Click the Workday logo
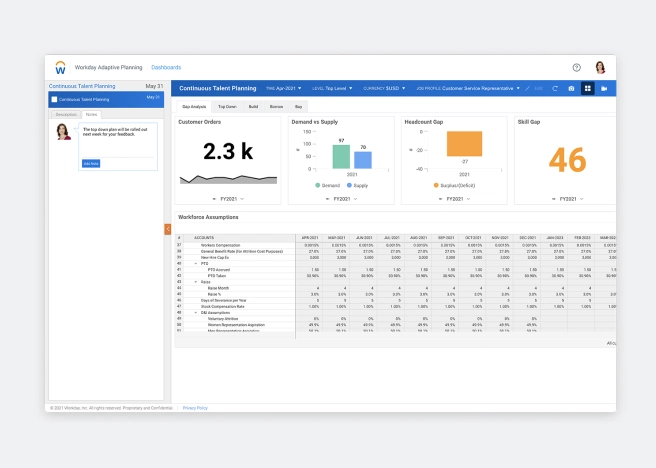This screenshot has width=656, height=468. [x=60, y=68]
